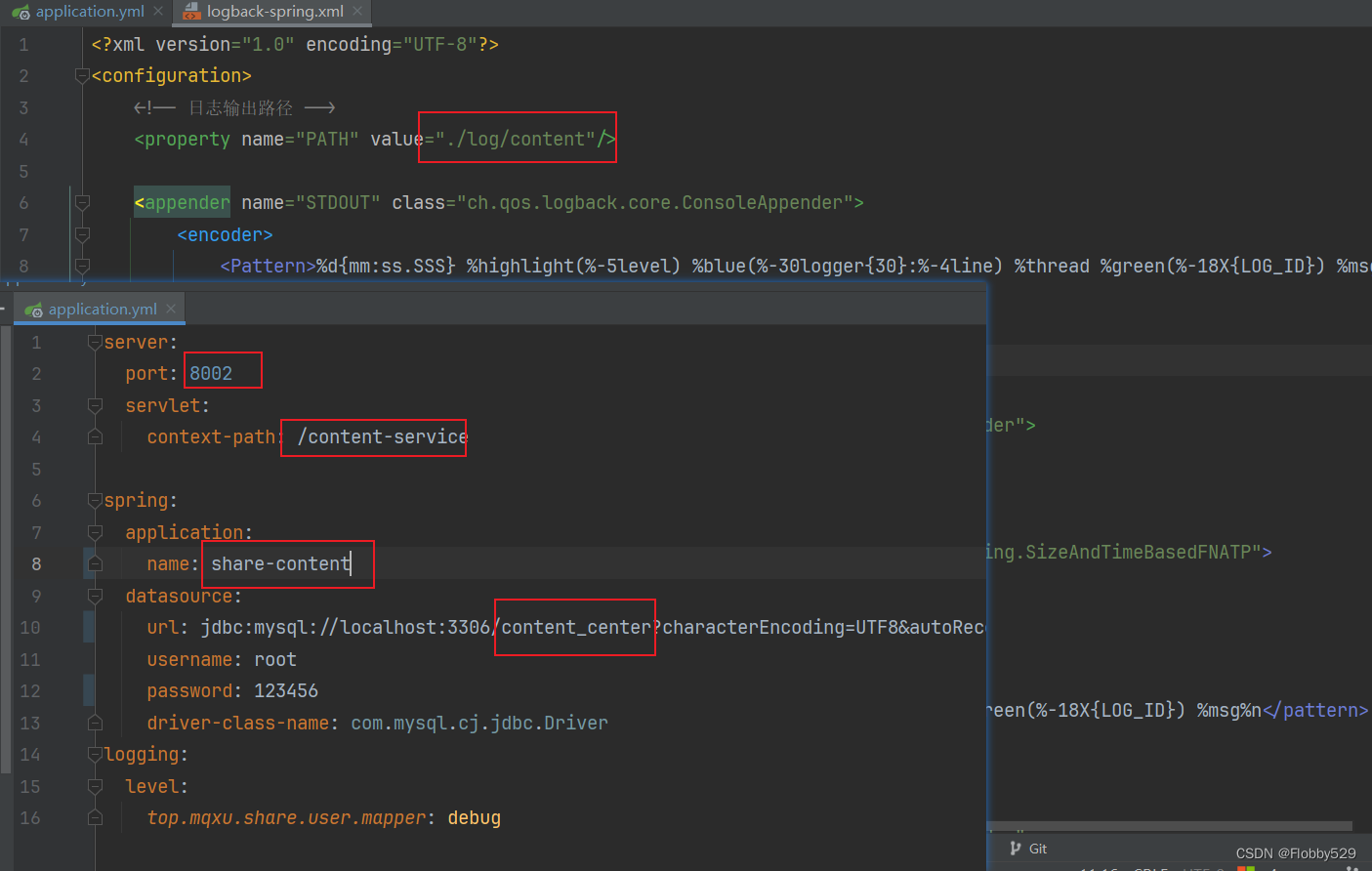Click the fold end marker on mapper debug line
This screenshot has height=871, width=1372.
(95, 818)
